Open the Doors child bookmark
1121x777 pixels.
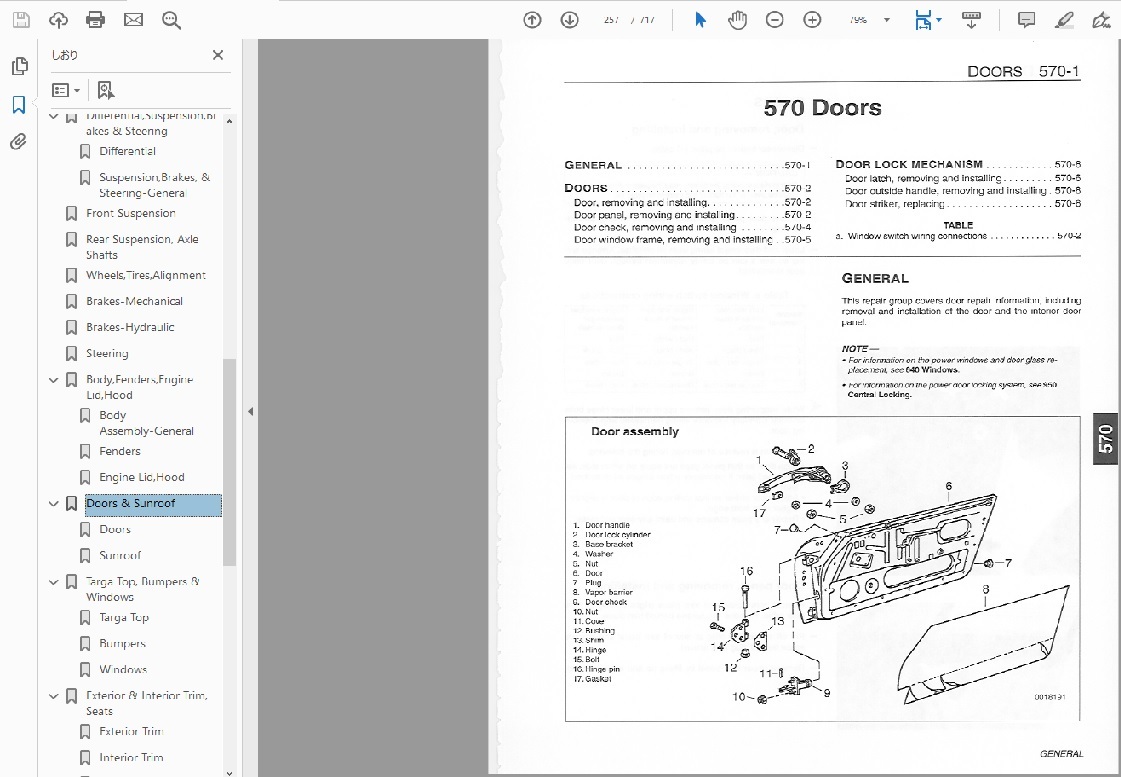tap(115, 529)
